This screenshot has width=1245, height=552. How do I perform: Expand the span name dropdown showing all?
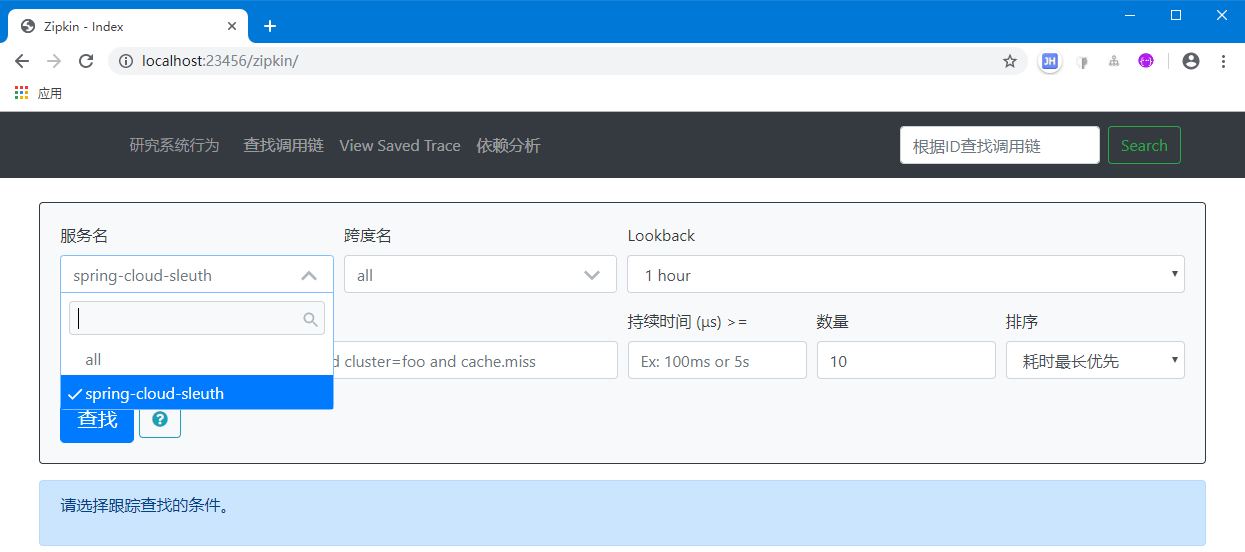point(480,275)
